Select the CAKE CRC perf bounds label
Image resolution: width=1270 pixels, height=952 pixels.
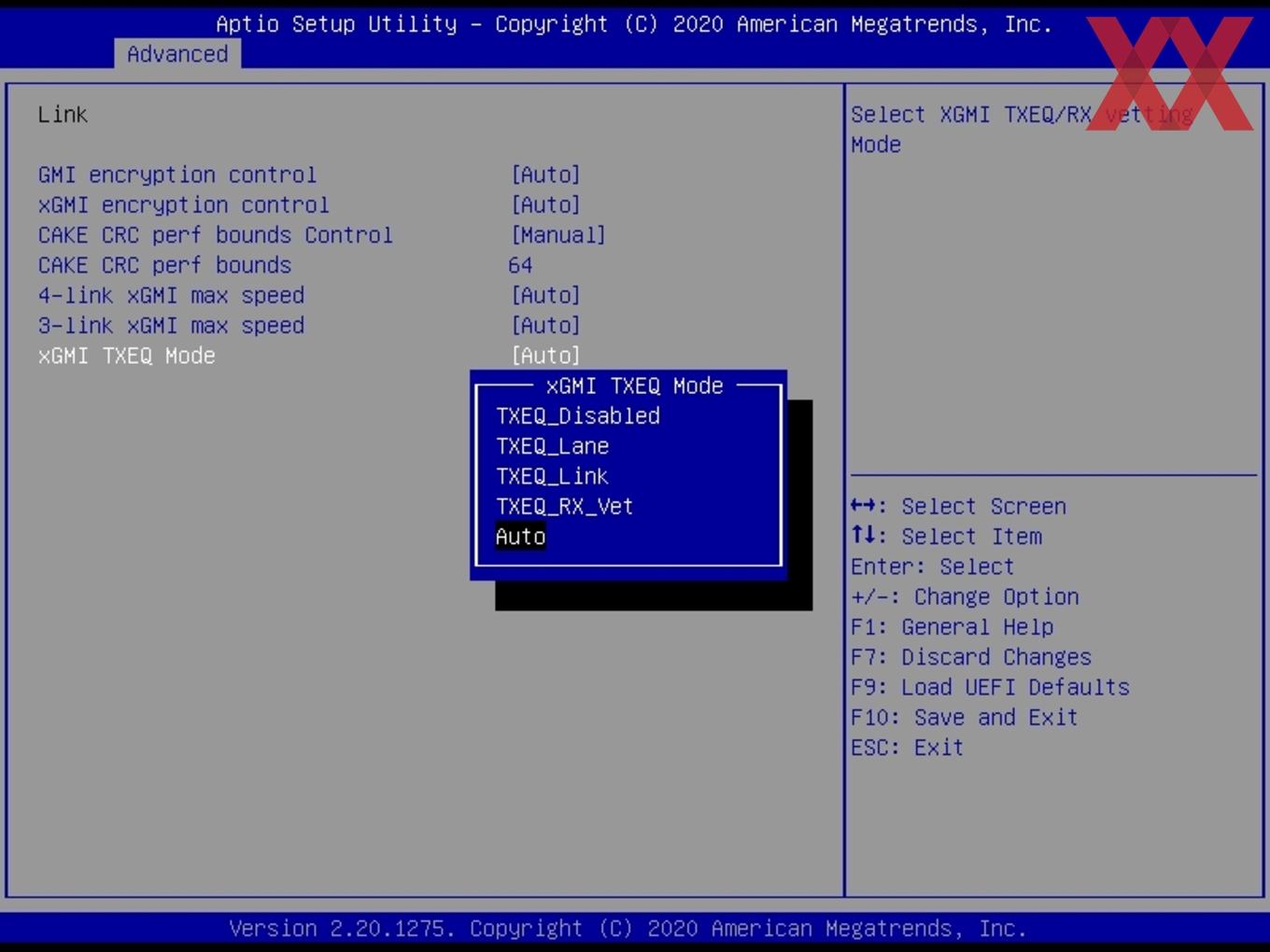(x=165, y=265)
